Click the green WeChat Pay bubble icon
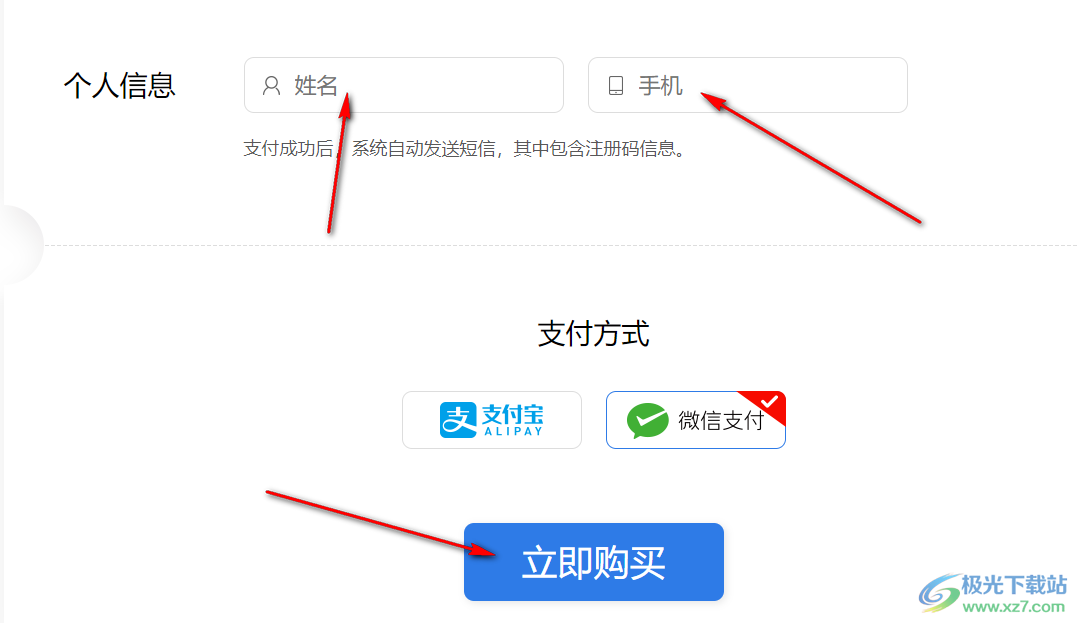 tap(648, 420)
